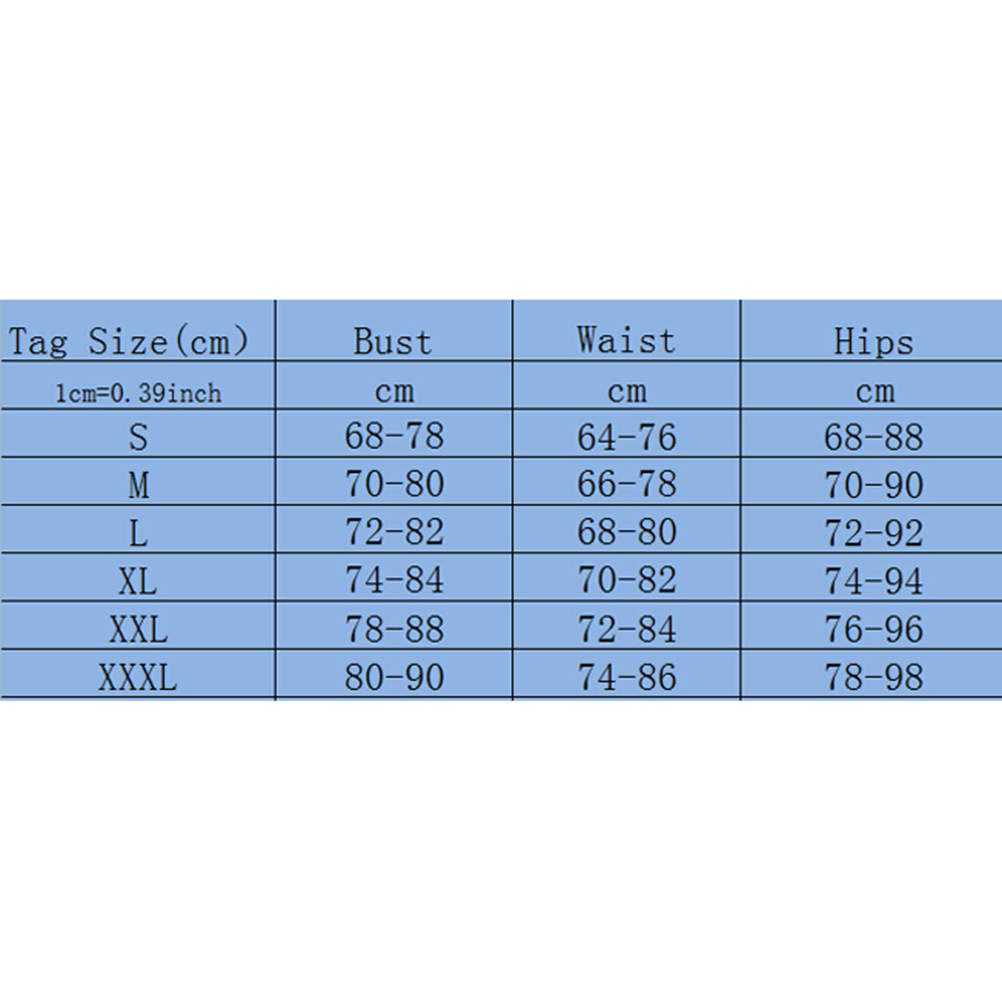Screen dimensions: 1002x1002
Task: Click the 72-92 hips value for size L
Action: (x=873, y=534)
